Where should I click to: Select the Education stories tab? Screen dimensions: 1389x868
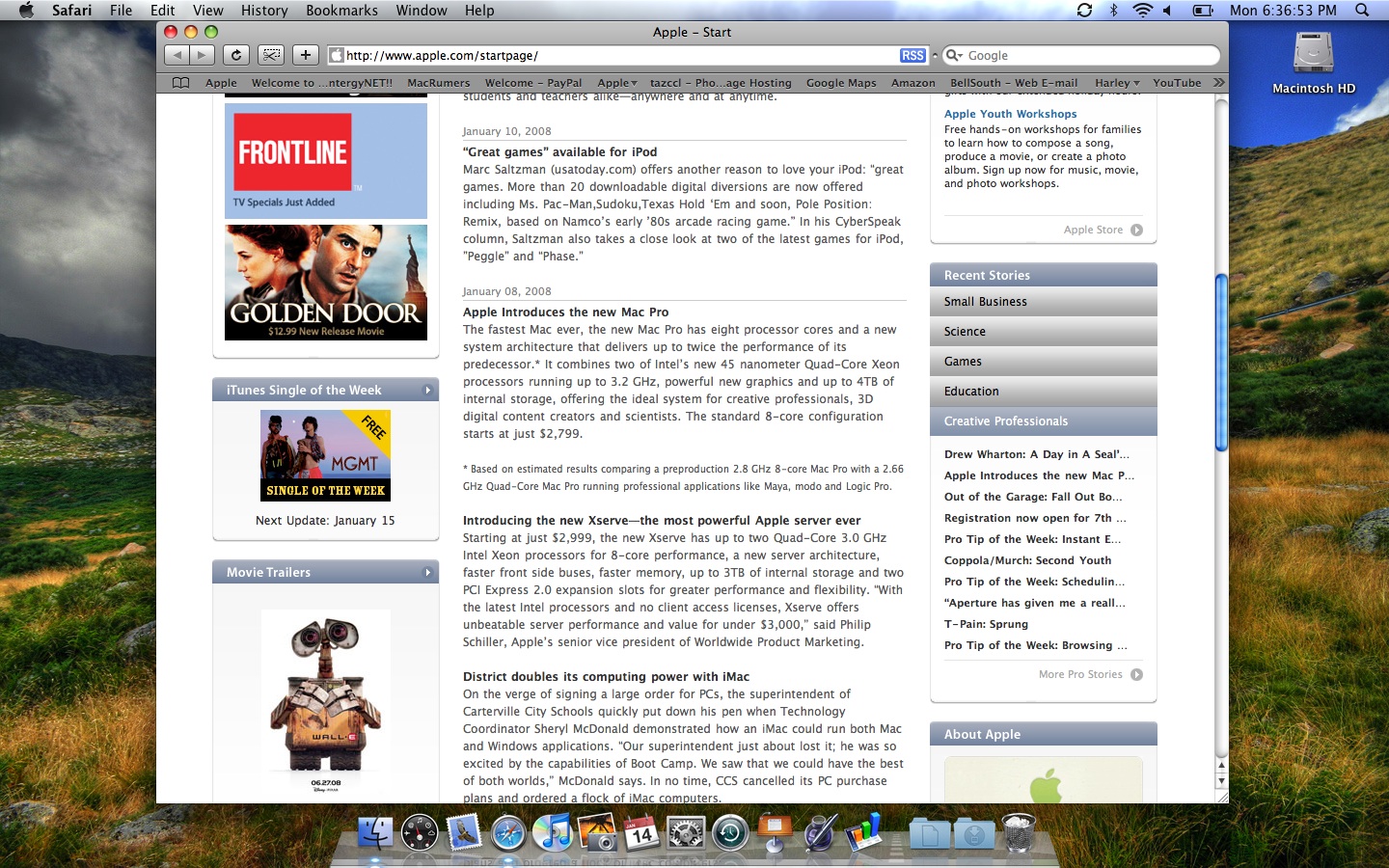coord(1043,392)
